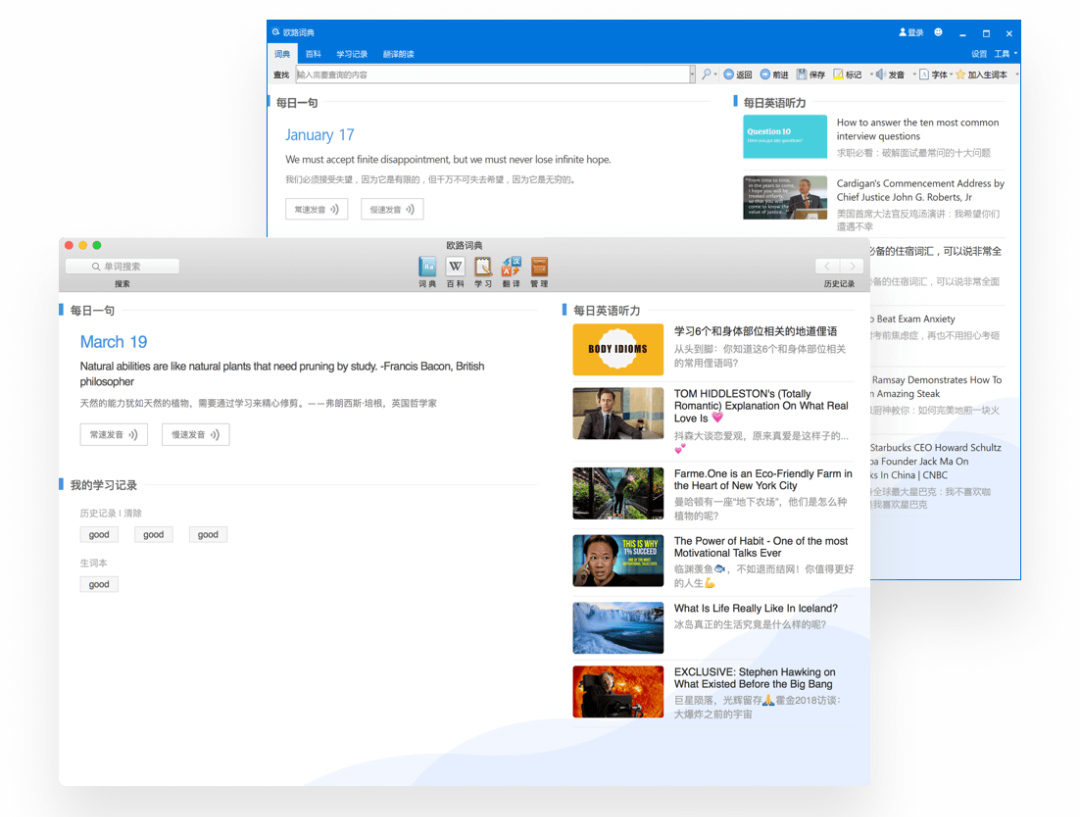Play 常速发音 for March 19 sentence

114,435
